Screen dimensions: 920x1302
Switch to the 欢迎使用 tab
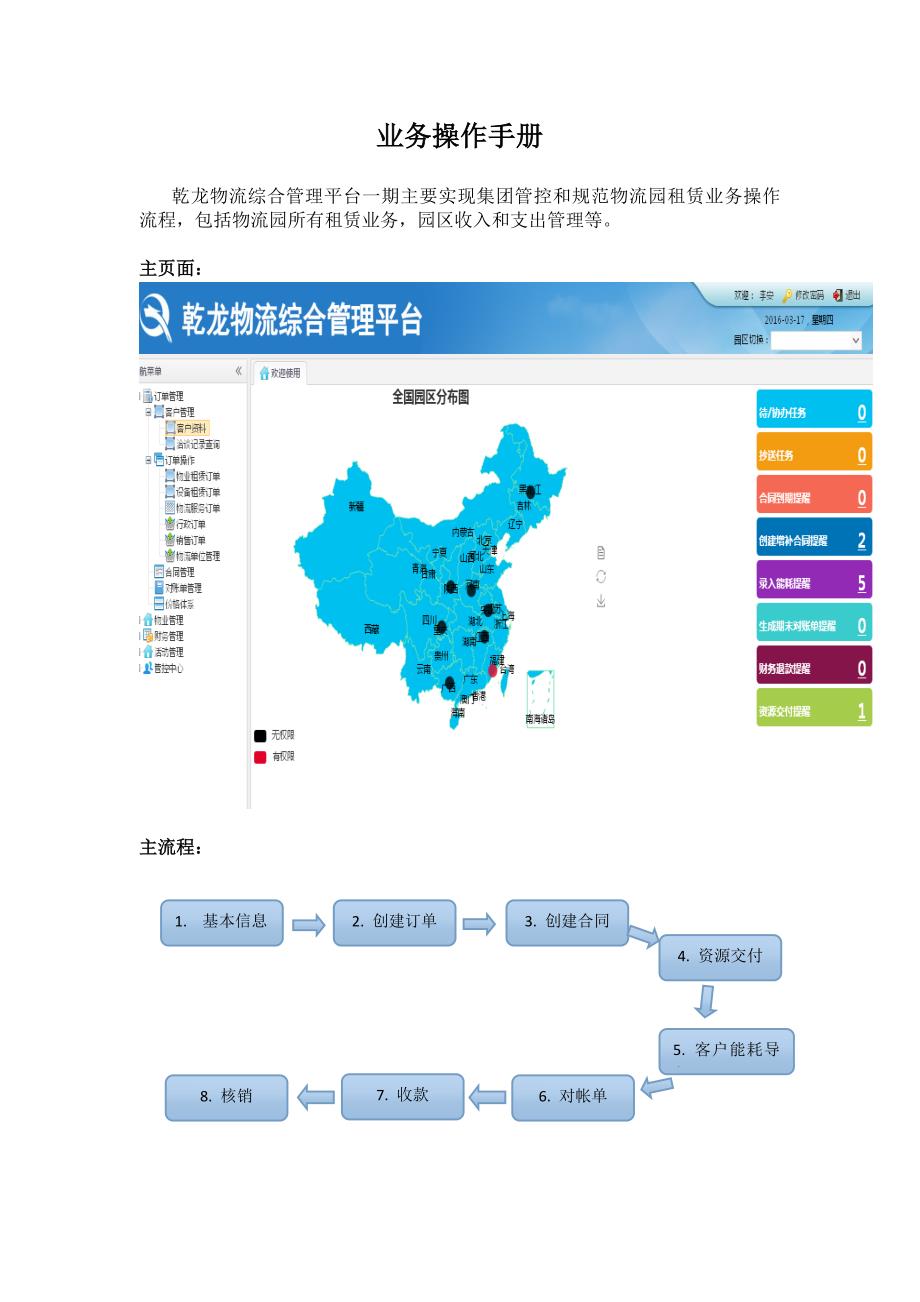pyautogui.click(x=280, y=373)
